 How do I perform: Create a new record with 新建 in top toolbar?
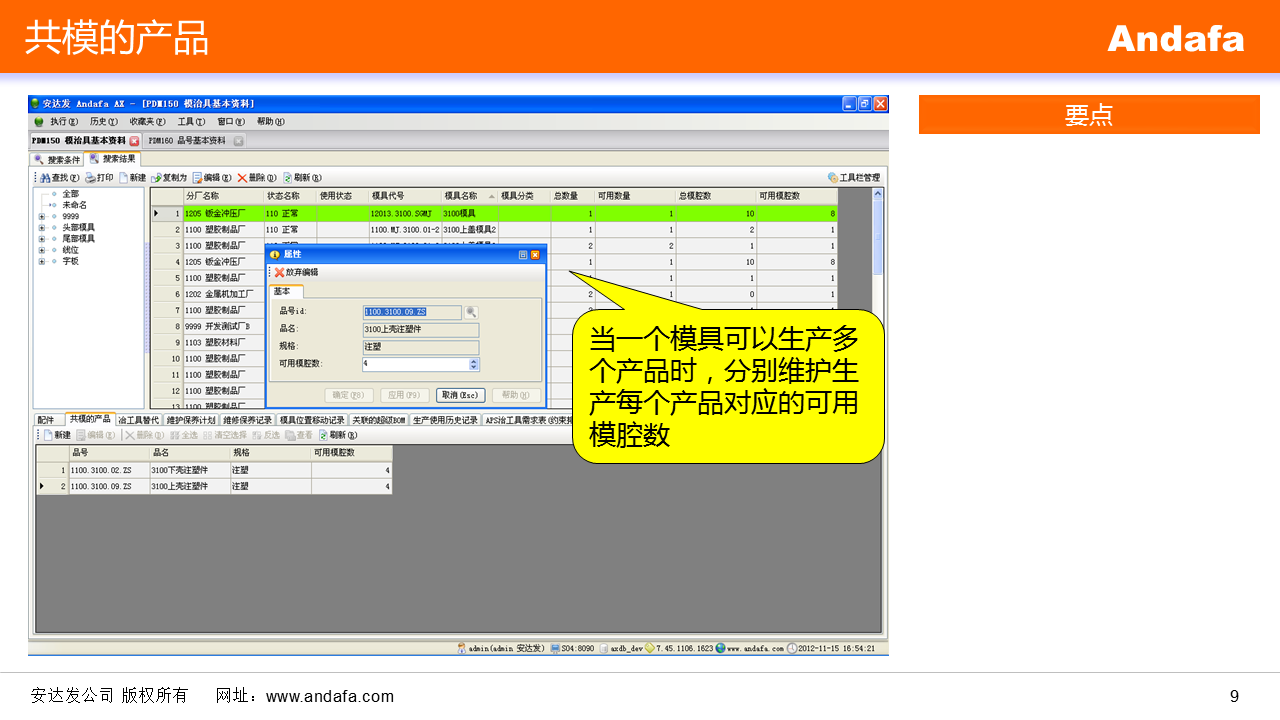tap(124, 178)
